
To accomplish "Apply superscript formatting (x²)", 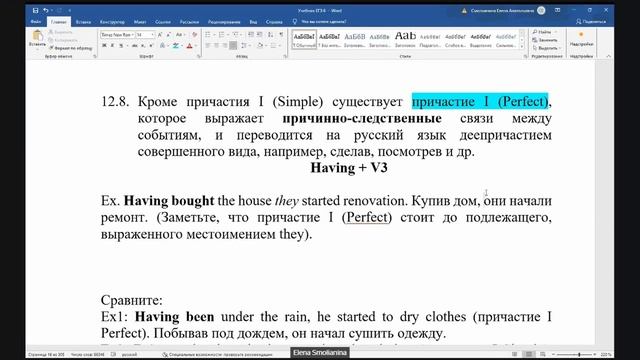I will pyautogui.click(x=151, y=46).
